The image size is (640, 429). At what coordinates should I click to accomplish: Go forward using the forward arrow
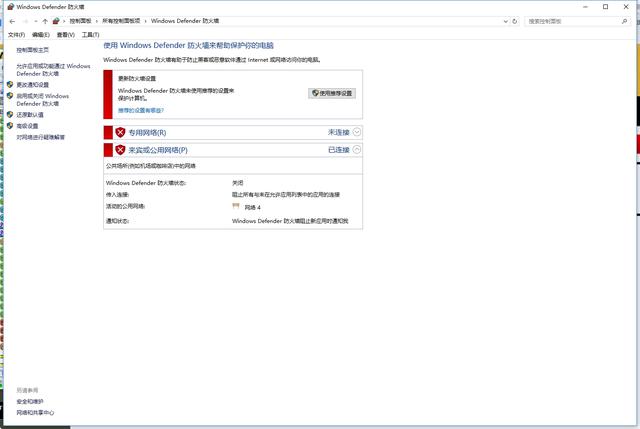click(25, 21)
